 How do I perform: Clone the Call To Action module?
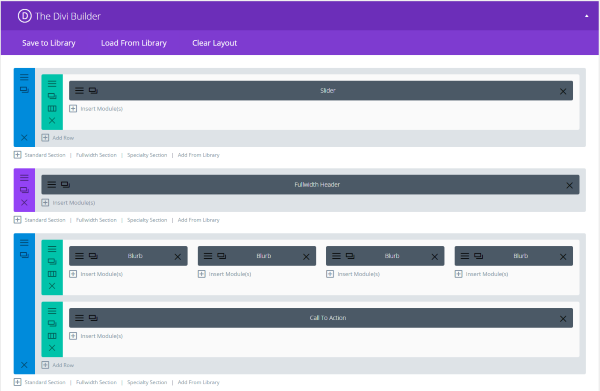[x=93, y=318]
